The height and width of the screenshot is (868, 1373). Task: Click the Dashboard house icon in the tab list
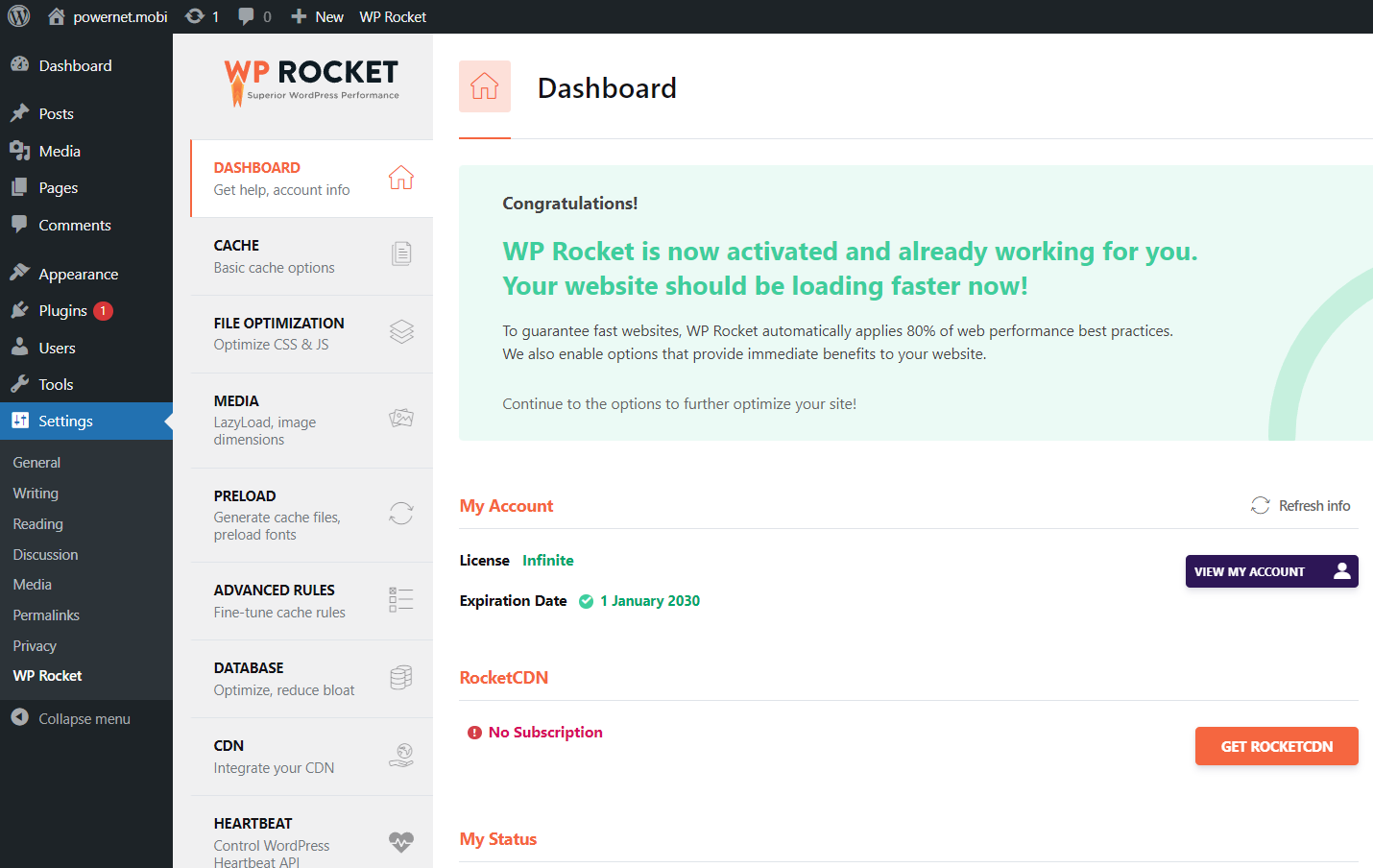coord(401,178)
